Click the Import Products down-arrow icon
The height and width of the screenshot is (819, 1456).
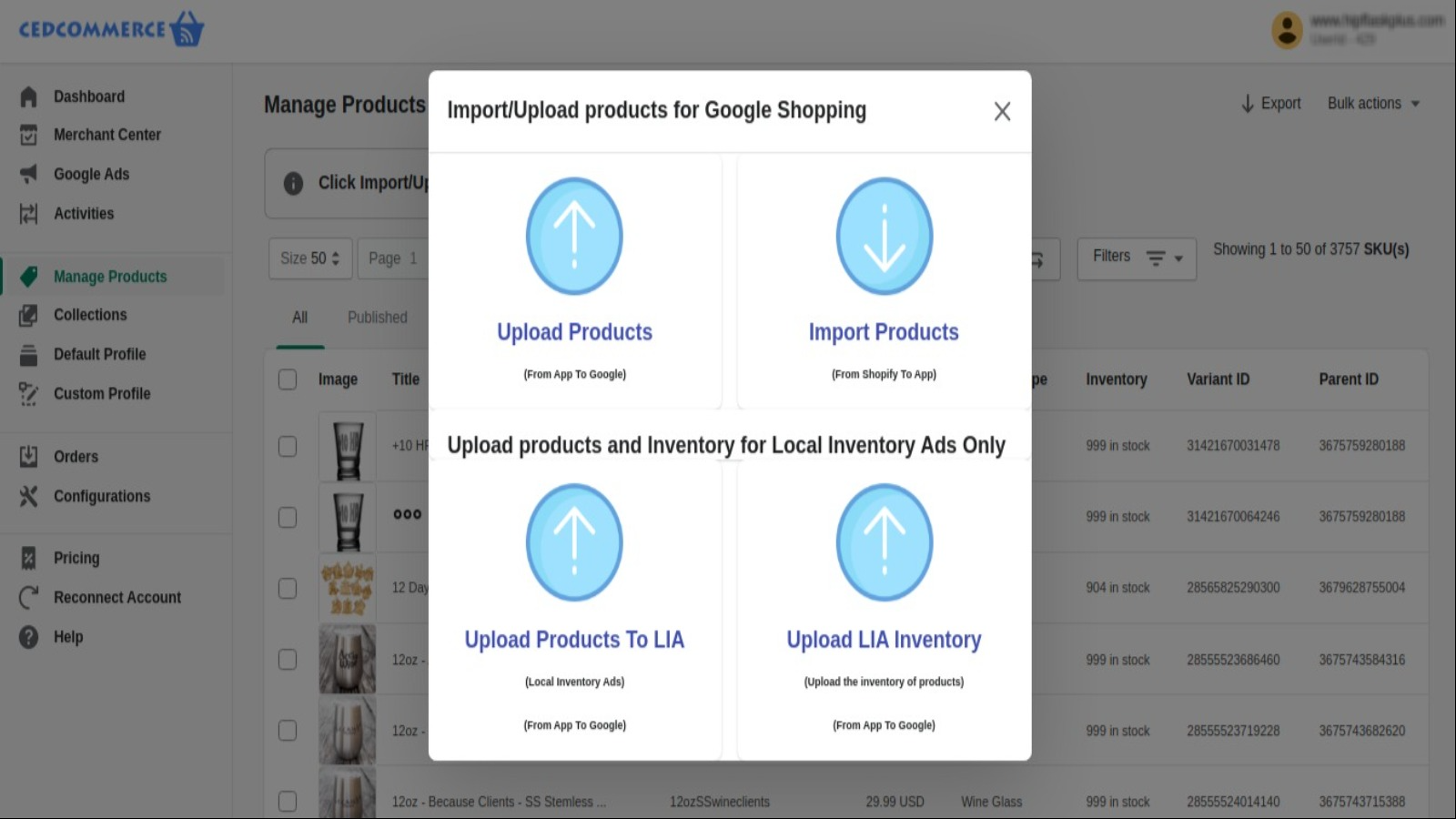884,236
